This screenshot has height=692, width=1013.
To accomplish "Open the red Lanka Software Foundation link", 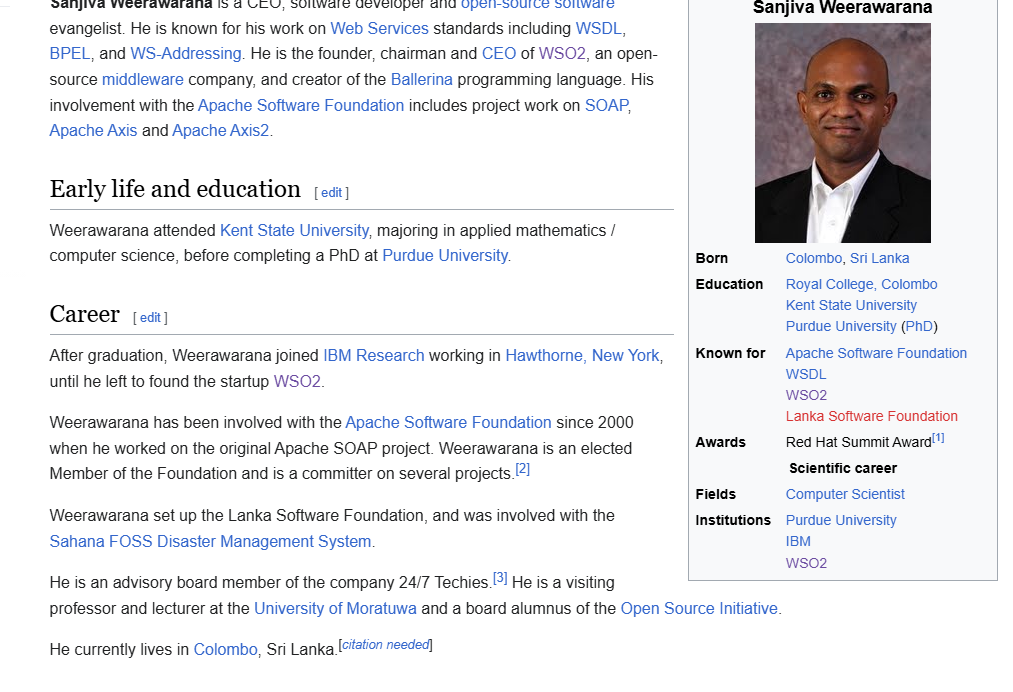I will click(872, 417).
